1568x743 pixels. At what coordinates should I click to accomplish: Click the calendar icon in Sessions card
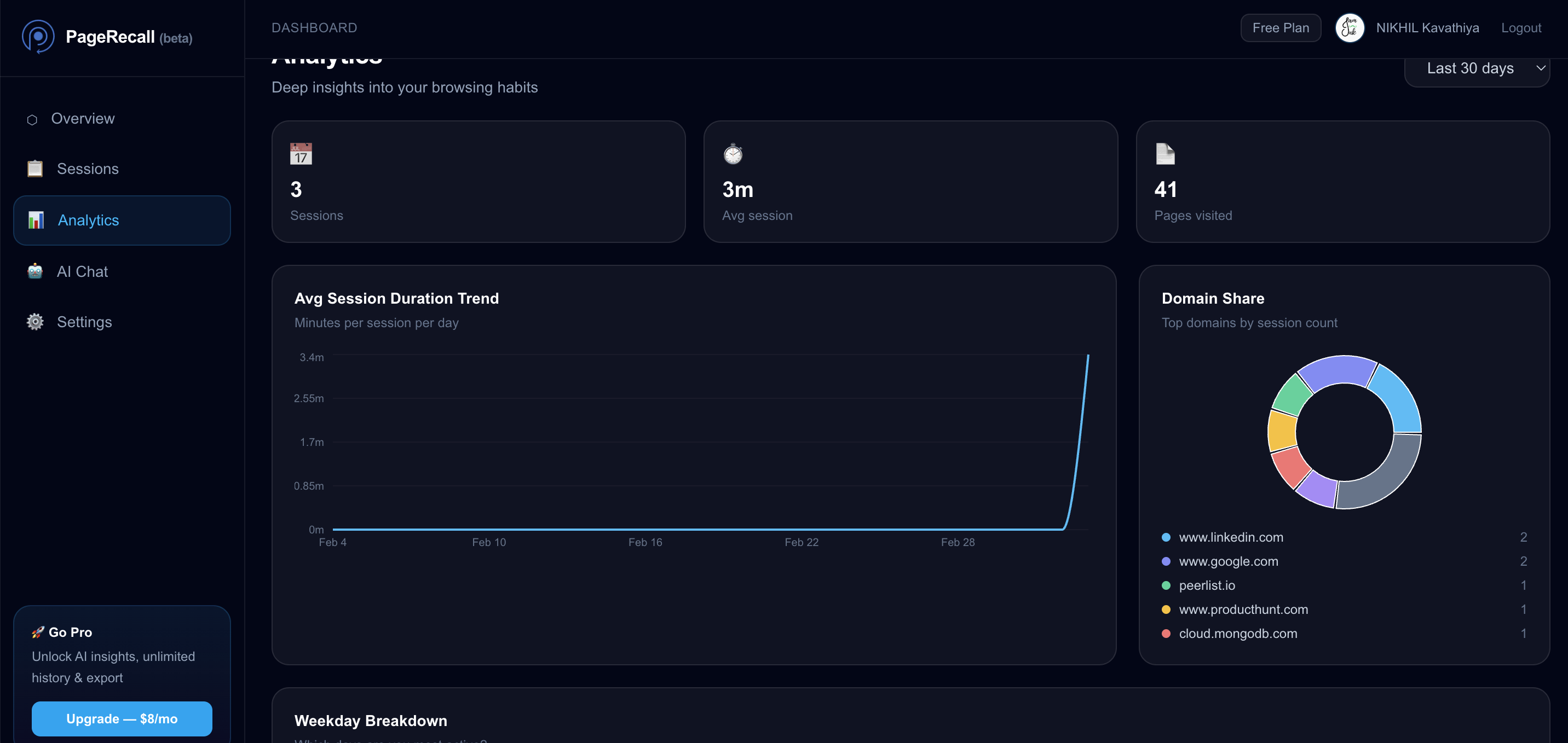[x=301, y=154]
